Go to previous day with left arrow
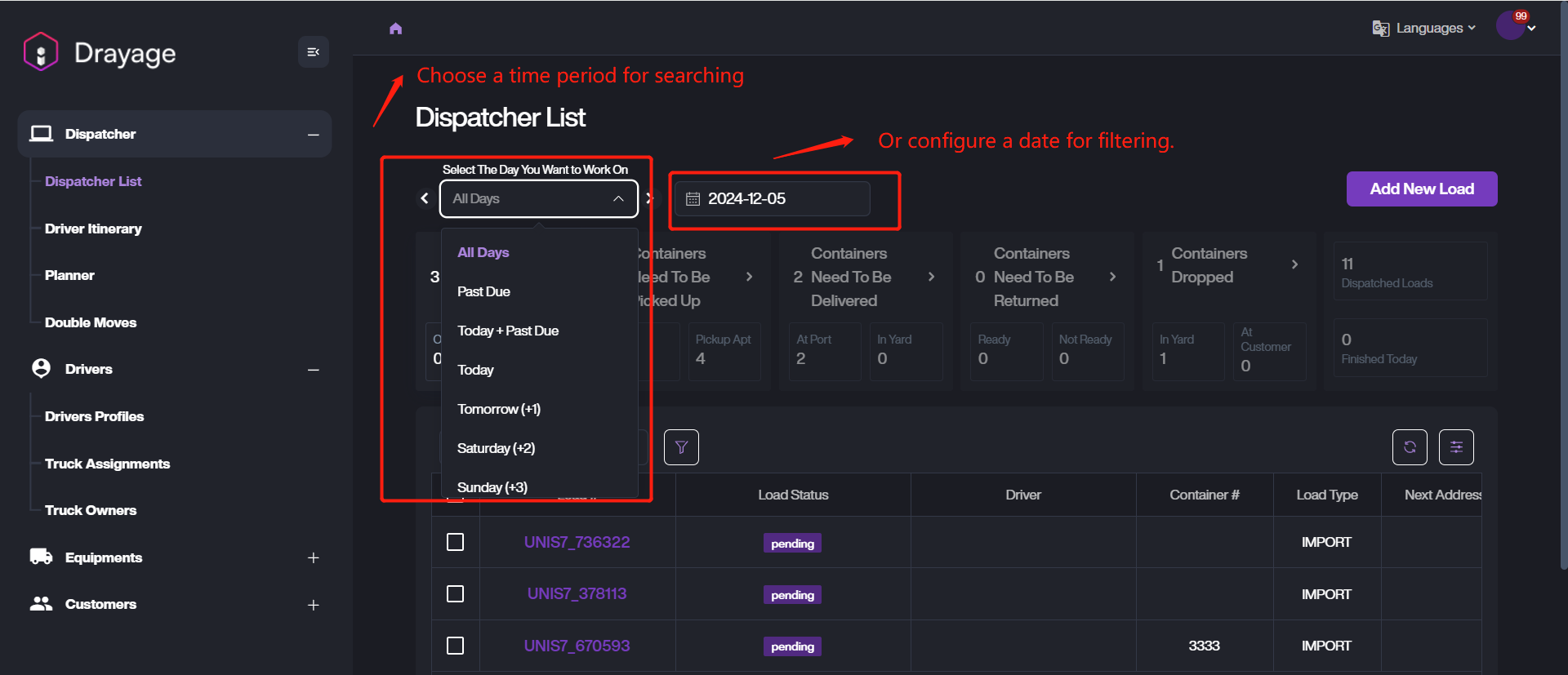The image size is (1568, 675). tap(425, 198)
